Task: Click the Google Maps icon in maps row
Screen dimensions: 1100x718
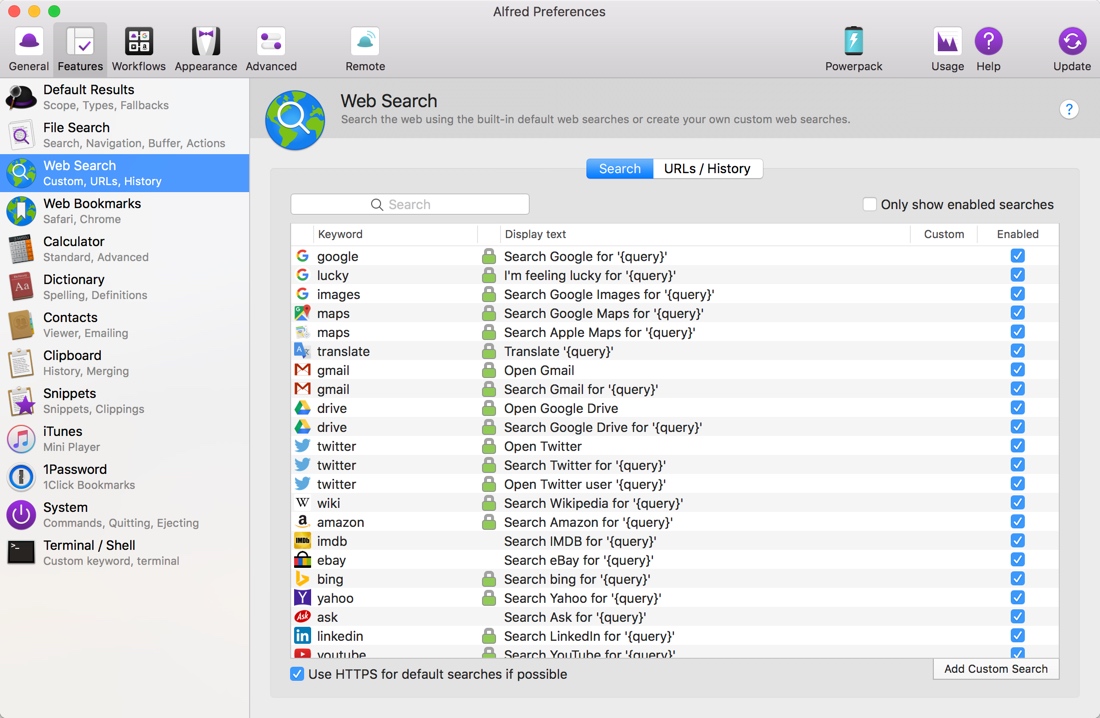Action: (302, 313)
